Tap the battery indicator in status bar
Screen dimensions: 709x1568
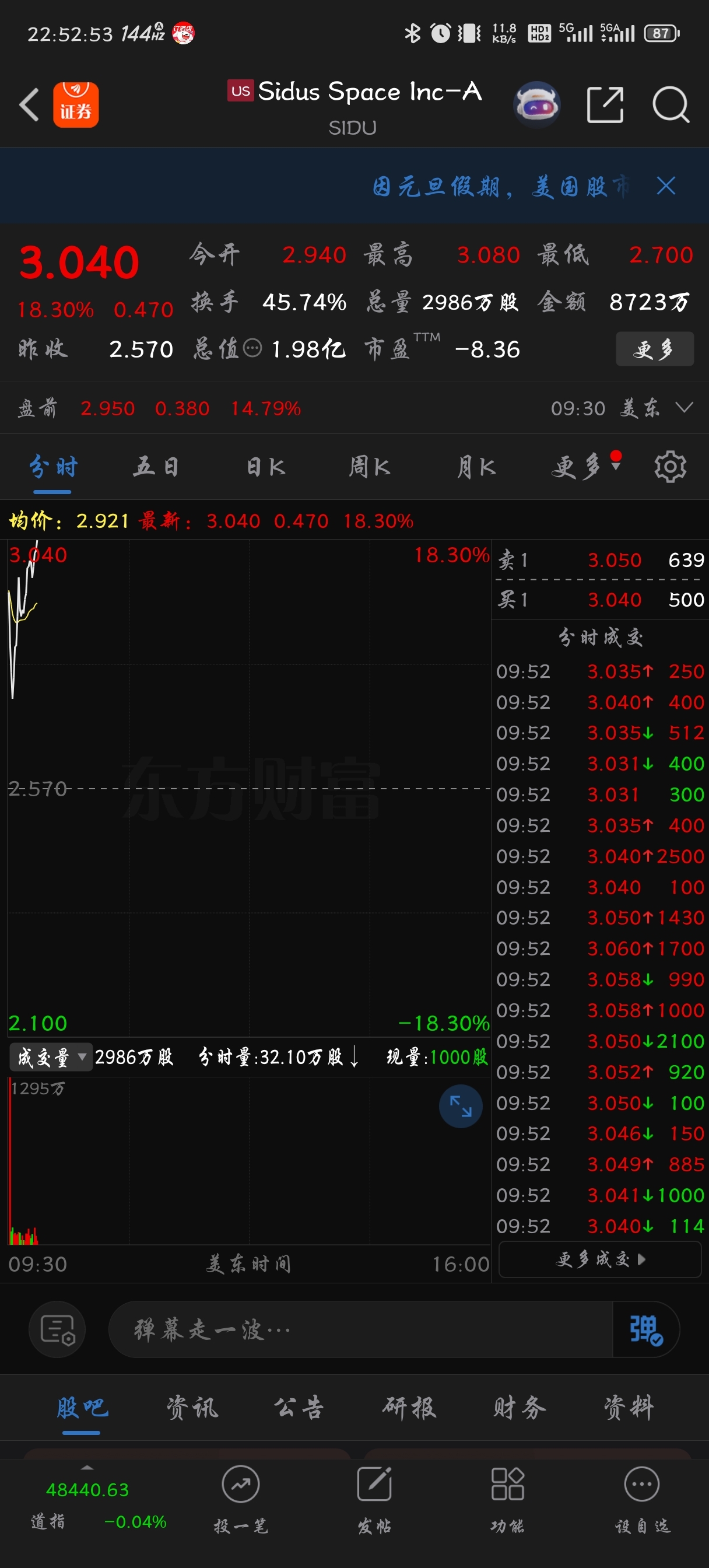click(662, 33)
